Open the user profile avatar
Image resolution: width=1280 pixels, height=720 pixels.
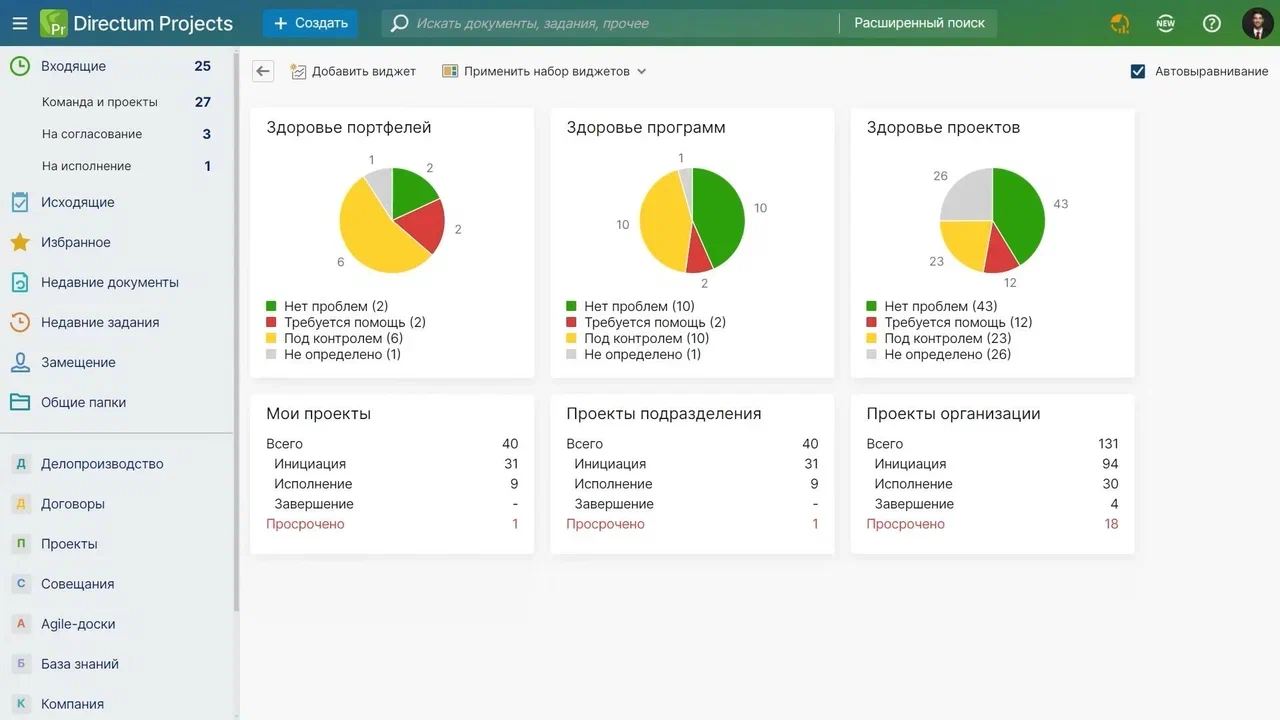[1257, 23]
